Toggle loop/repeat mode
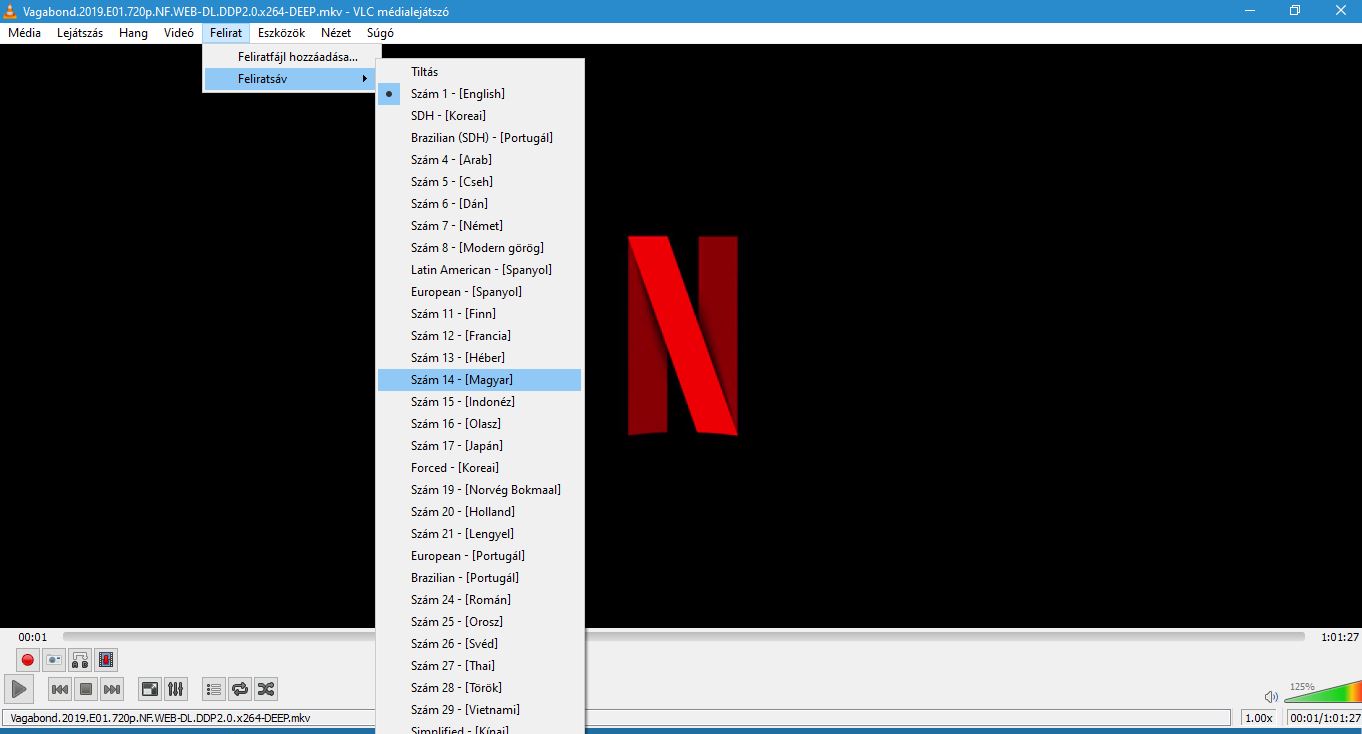Image resolution: width=1362 pixels, height=734 pixels. pyautogui.click(x=240, y=689)
